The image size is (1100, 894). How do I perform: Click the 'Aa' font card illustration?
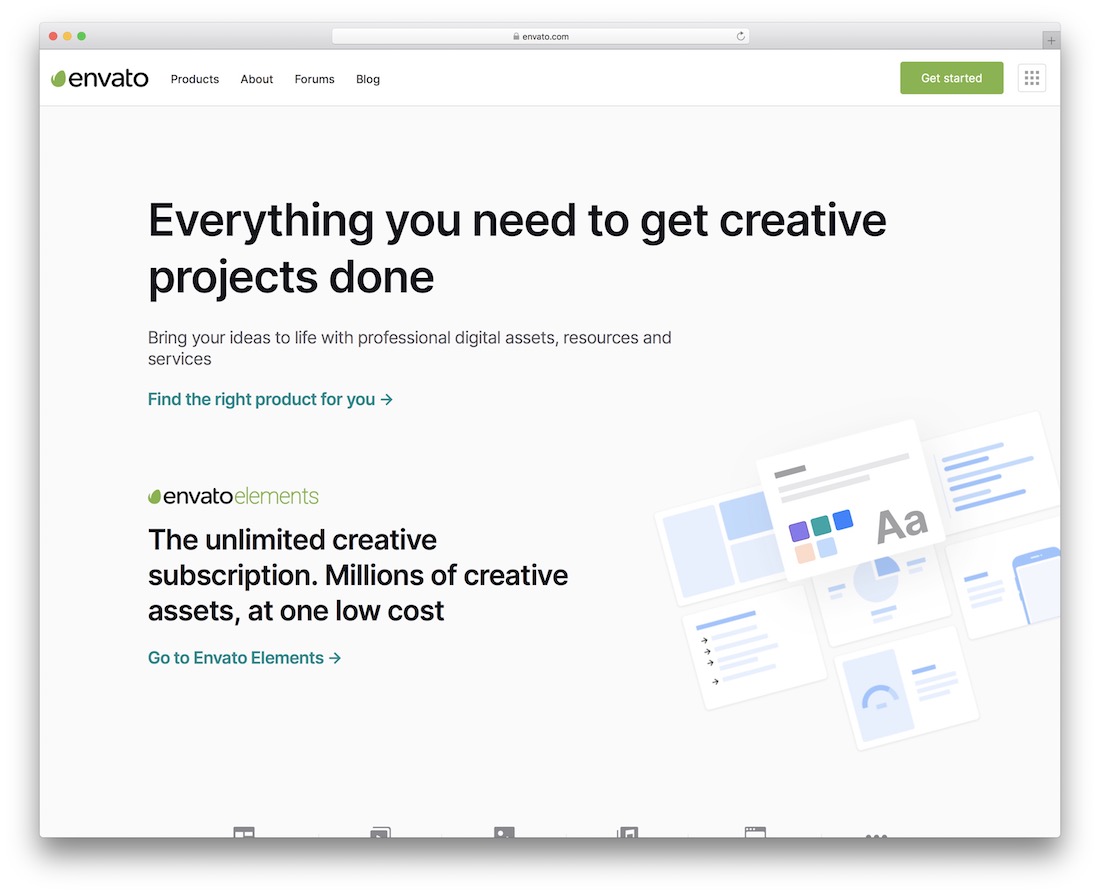850,502
